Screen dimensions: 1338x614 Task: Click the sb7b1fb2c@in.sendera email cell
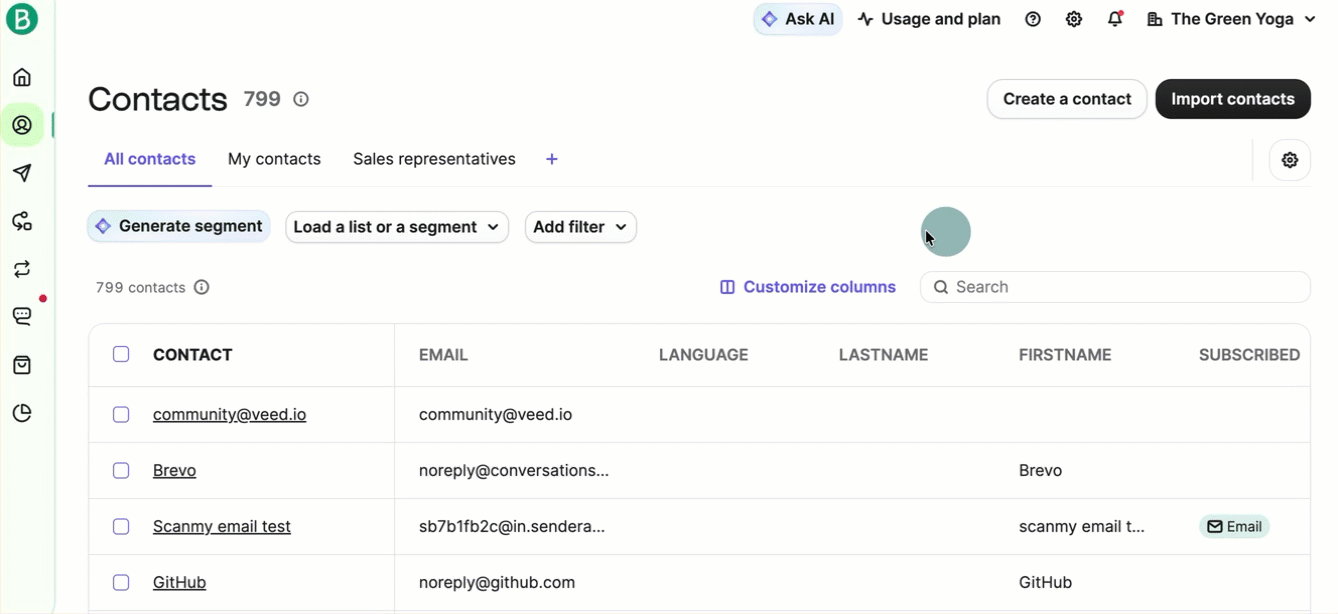[x=512, y=526]
